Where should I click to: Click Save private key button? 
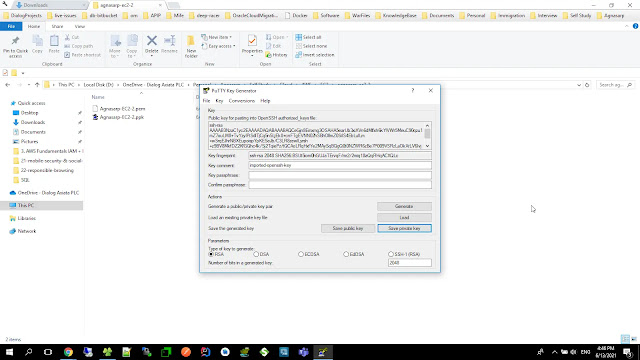[404, 229]
